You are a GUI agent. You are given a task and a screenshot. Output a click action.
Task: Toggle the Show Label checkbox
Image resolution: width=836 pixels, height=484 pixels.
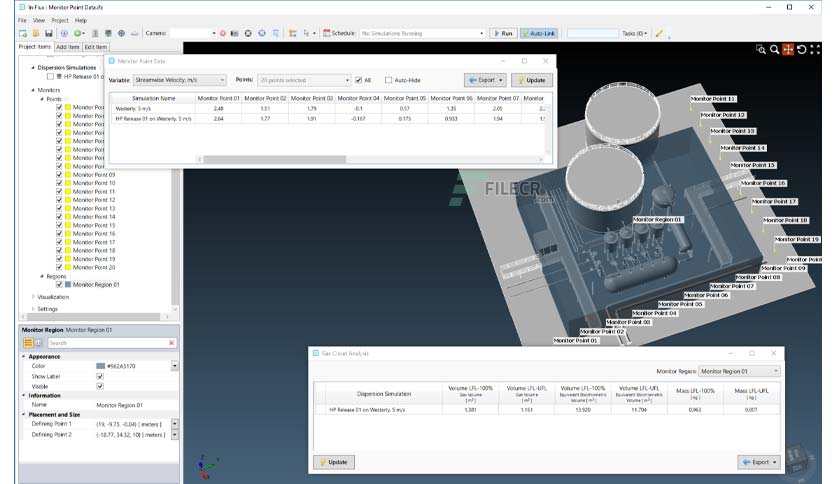click(100, 376)
